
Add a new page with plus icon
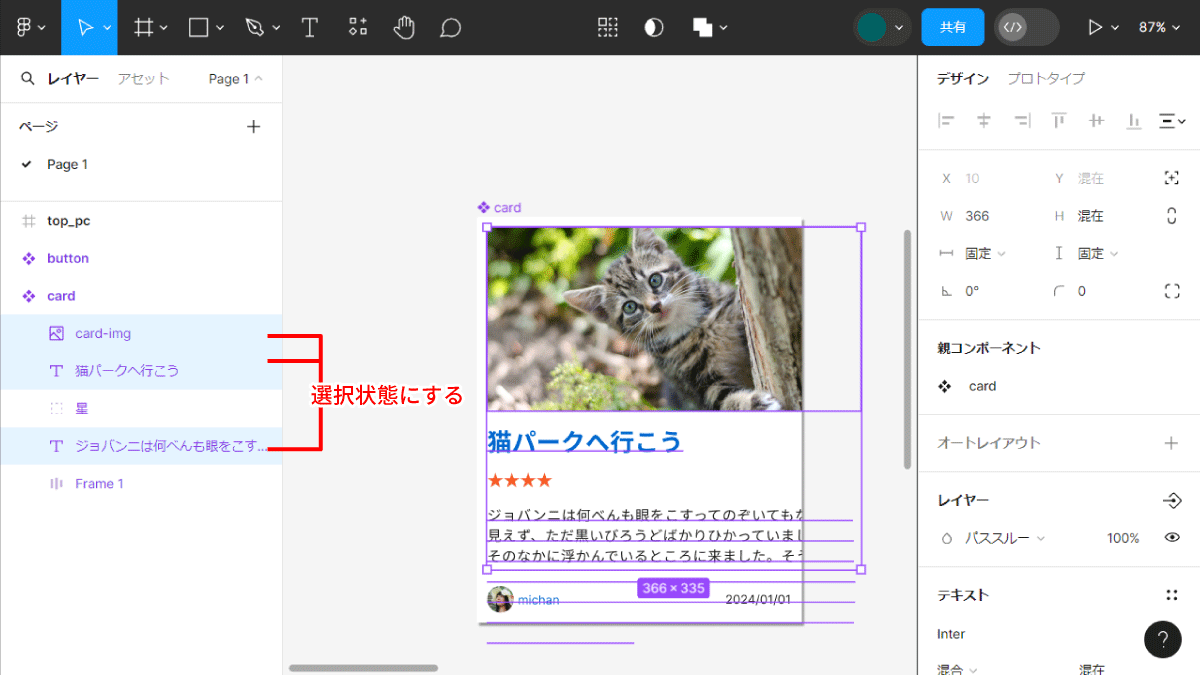click(x=253, y=126)
